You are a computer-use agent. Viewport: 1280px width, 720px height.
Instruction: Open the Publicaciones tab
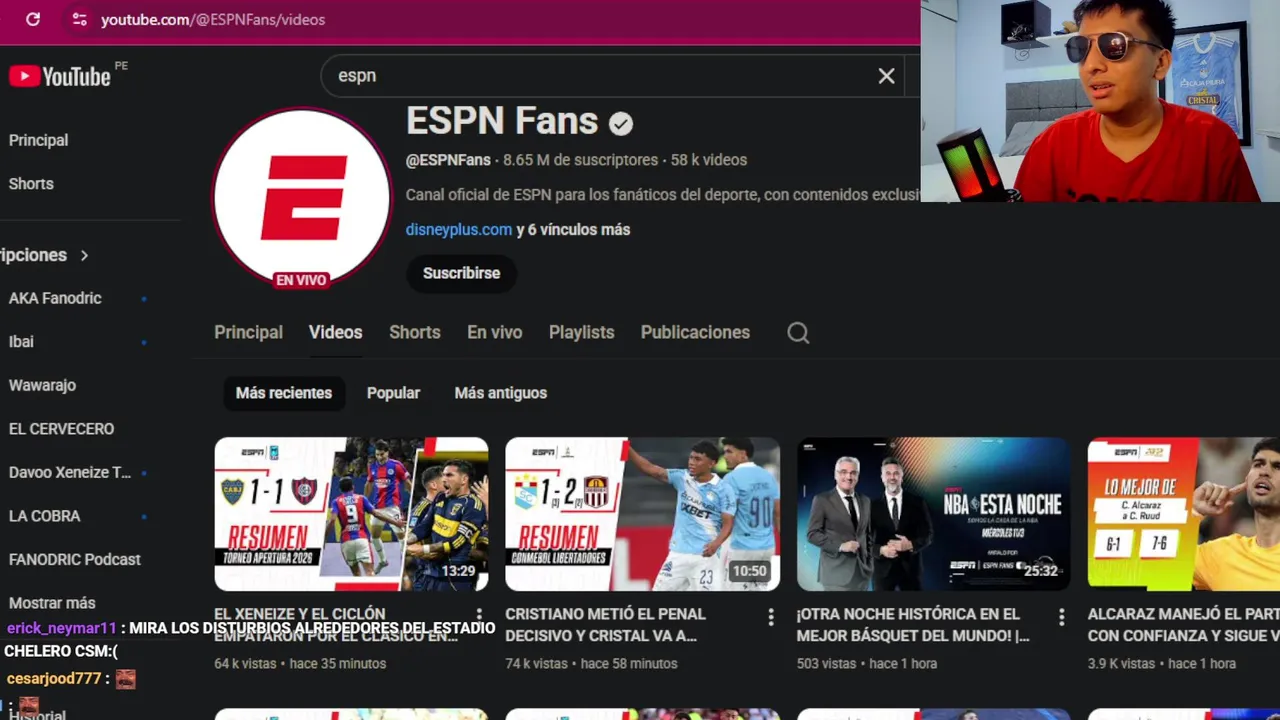(695, 332)
